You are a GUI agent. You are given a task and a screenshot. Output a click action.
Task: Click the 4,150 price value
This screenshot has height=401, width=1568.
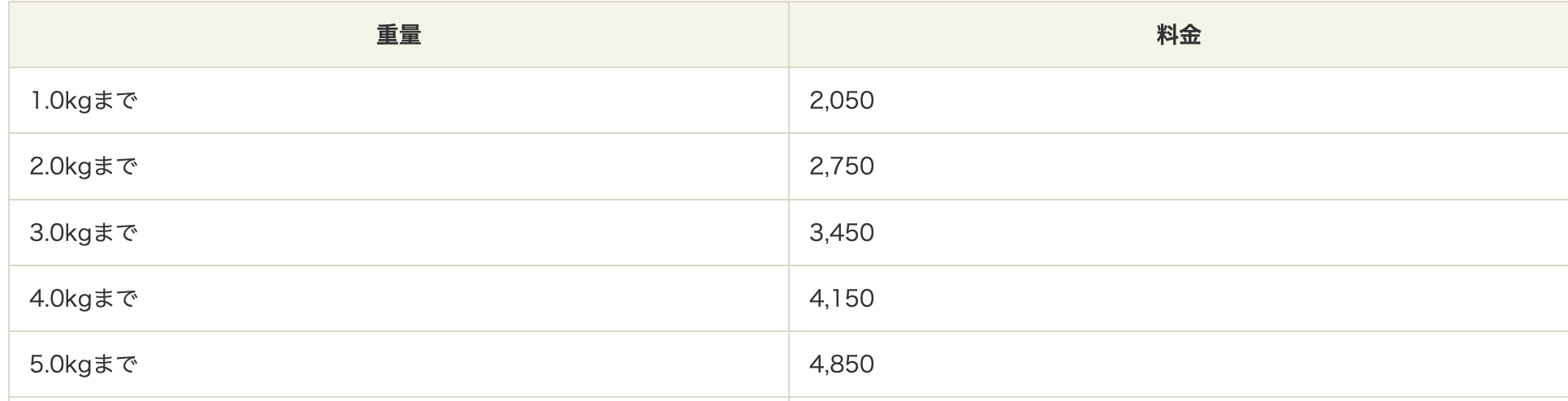coord(842,299)
